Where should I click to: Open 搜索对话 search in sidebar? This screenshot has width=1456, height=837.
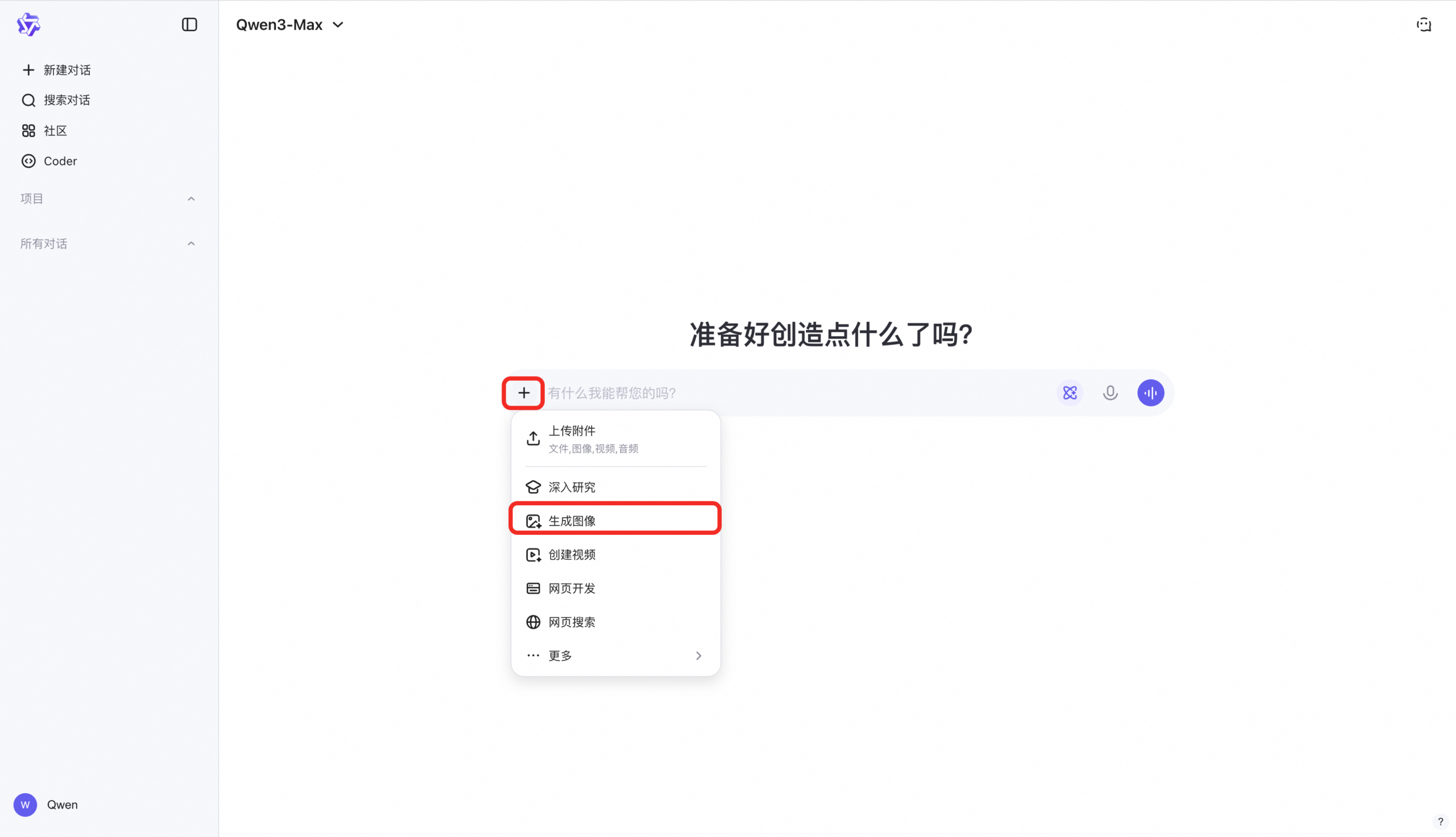pos(65,100)
